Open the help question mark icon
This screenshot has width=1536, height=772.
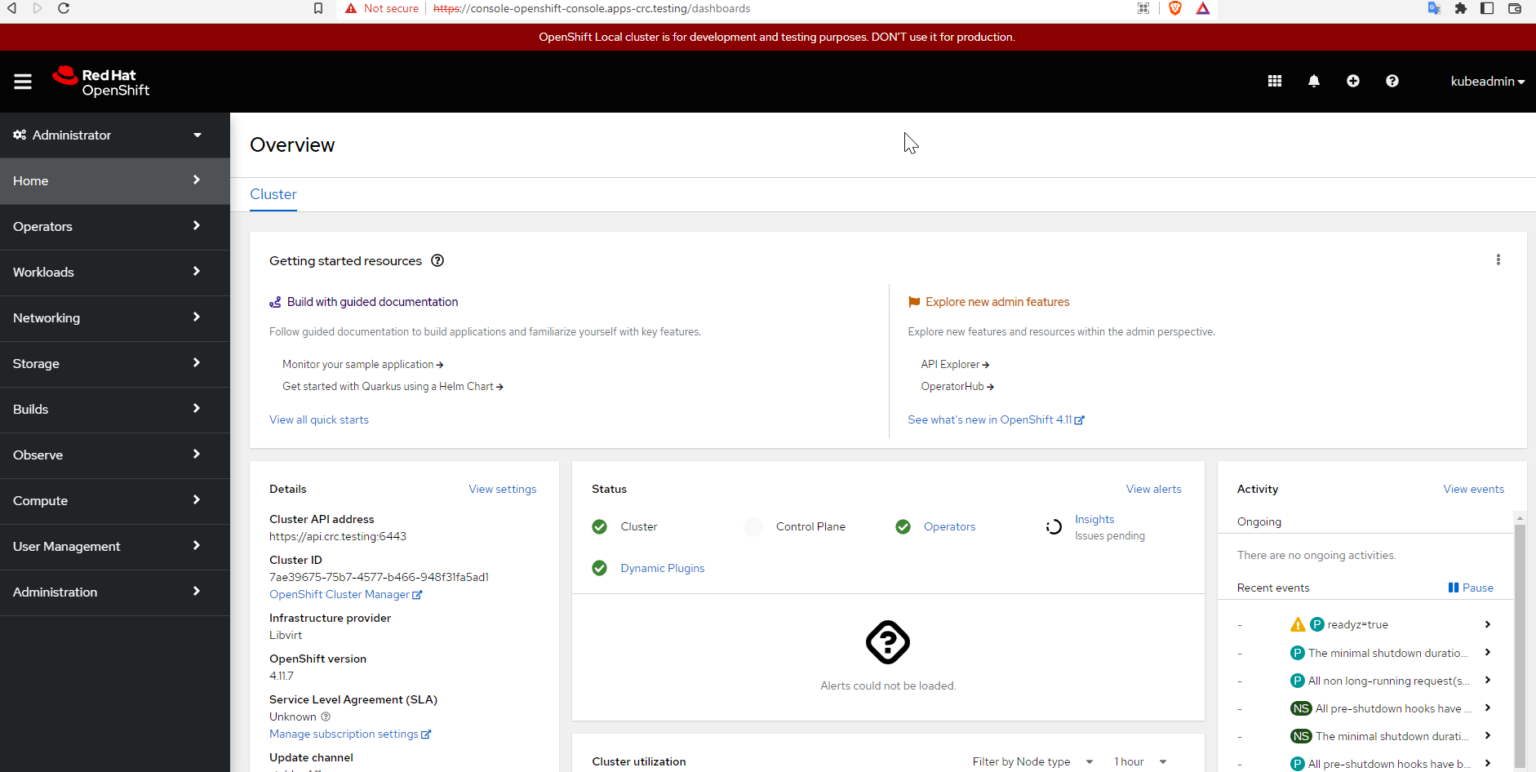tap(1391, 81)
